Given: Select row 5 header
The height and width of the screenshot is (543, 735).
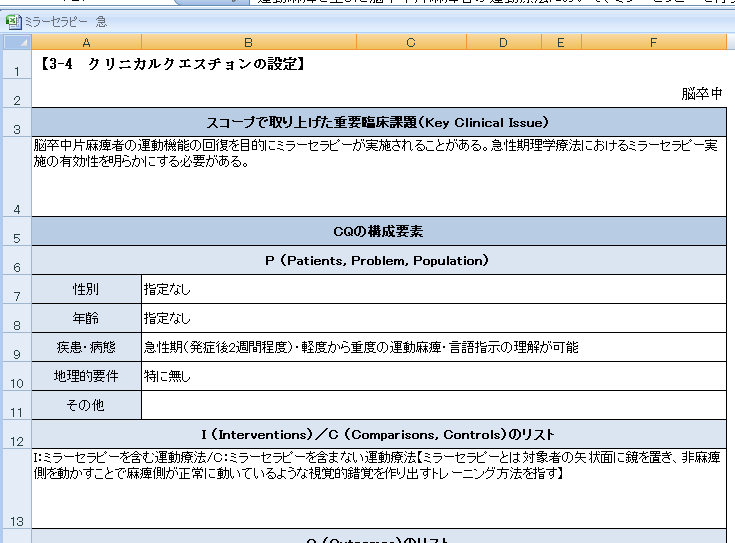Looking at the screenshot, I should coord(17,231).
